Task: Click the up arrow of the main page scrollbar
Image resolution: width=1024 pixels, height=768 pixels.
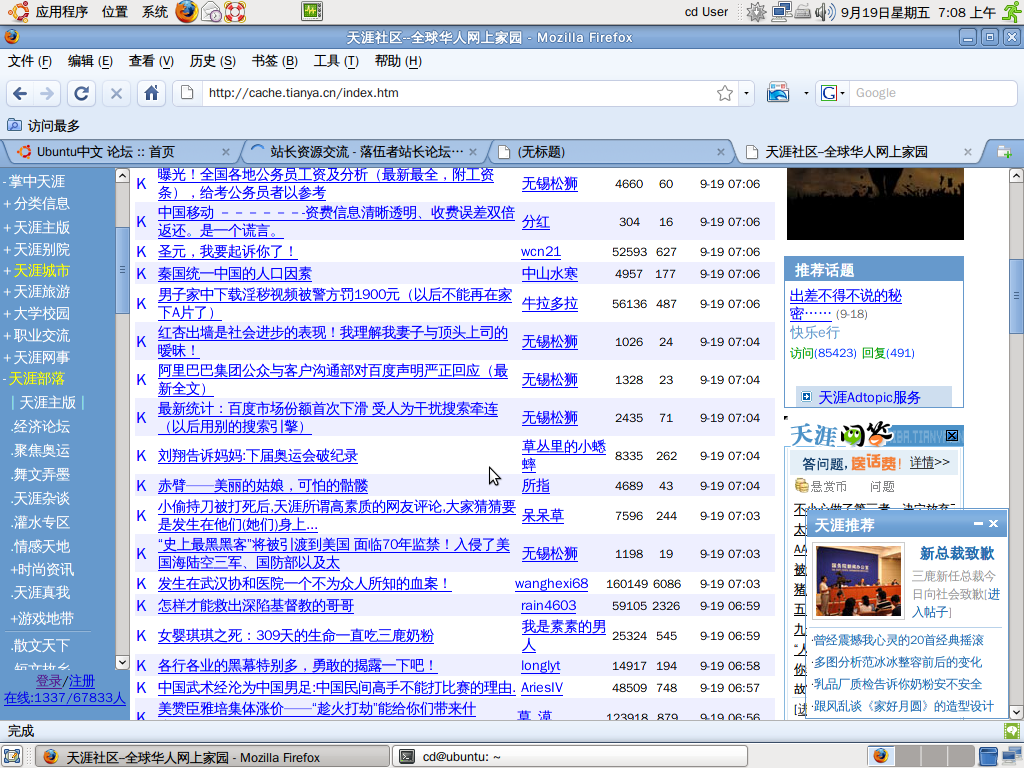Action: point(1016,175)
